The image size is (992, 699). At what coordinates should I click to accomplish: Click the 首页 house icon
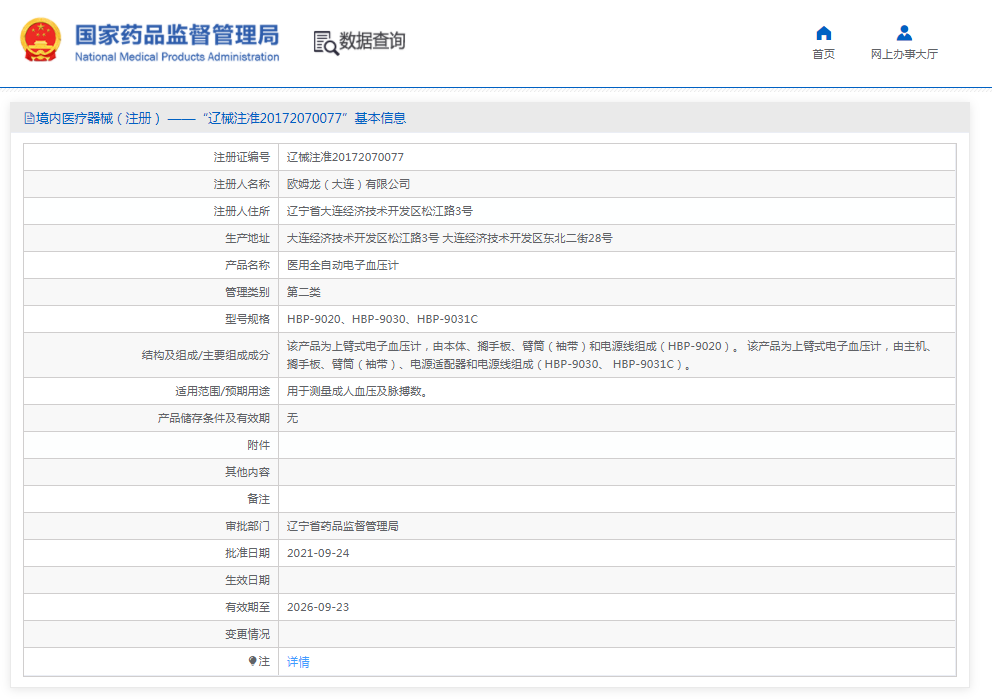pyautogui.click(x=823, y=33)
